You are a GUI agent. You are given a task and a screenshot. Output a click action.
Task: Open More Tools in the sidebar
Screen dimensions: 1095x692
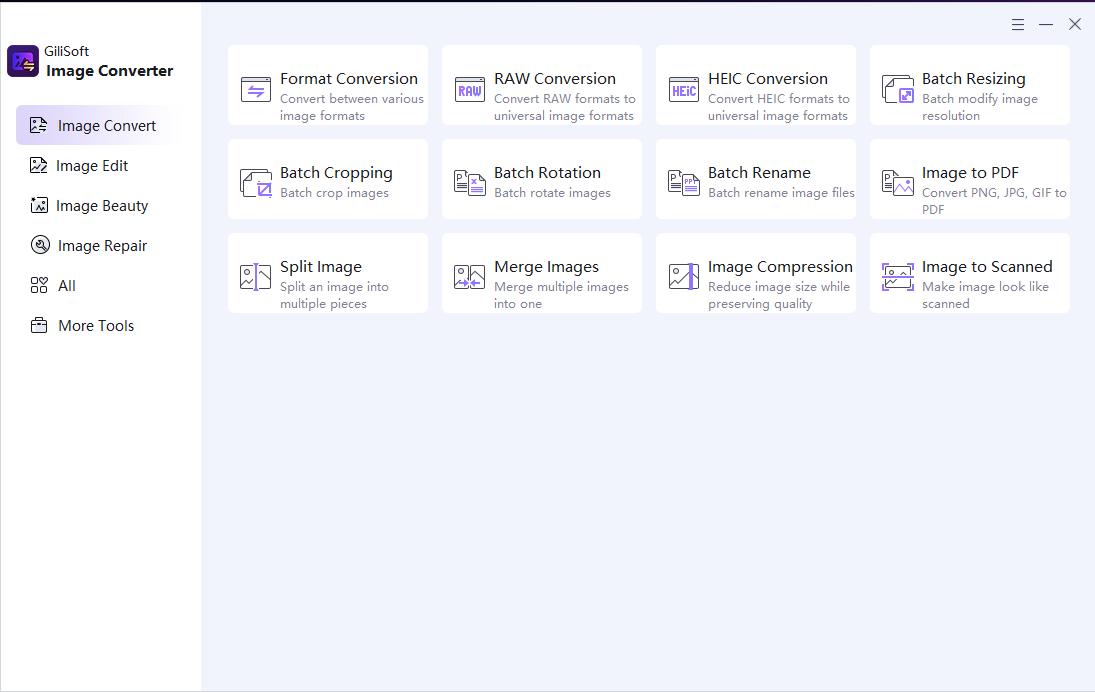pyautogui.click(x=95, y=325)
